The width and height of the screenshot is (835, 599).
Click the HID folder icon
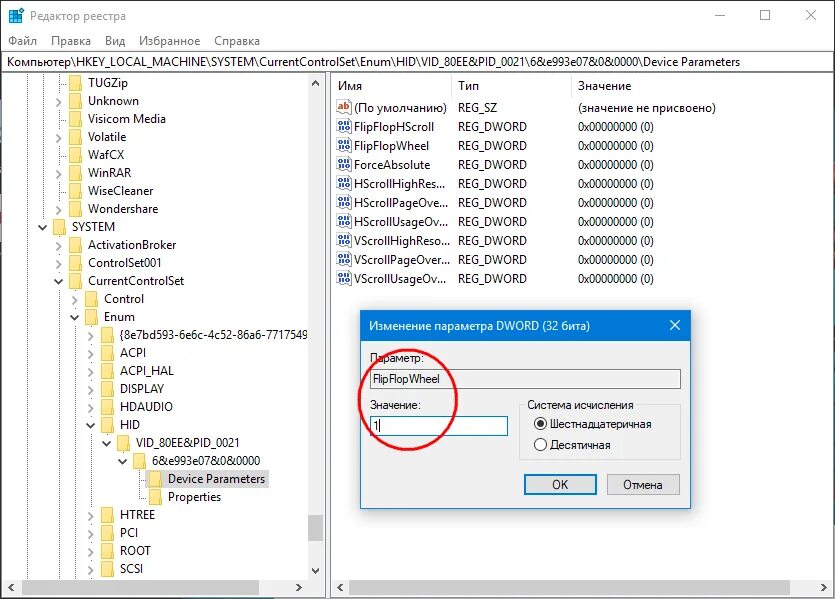(x=108, y=424)
